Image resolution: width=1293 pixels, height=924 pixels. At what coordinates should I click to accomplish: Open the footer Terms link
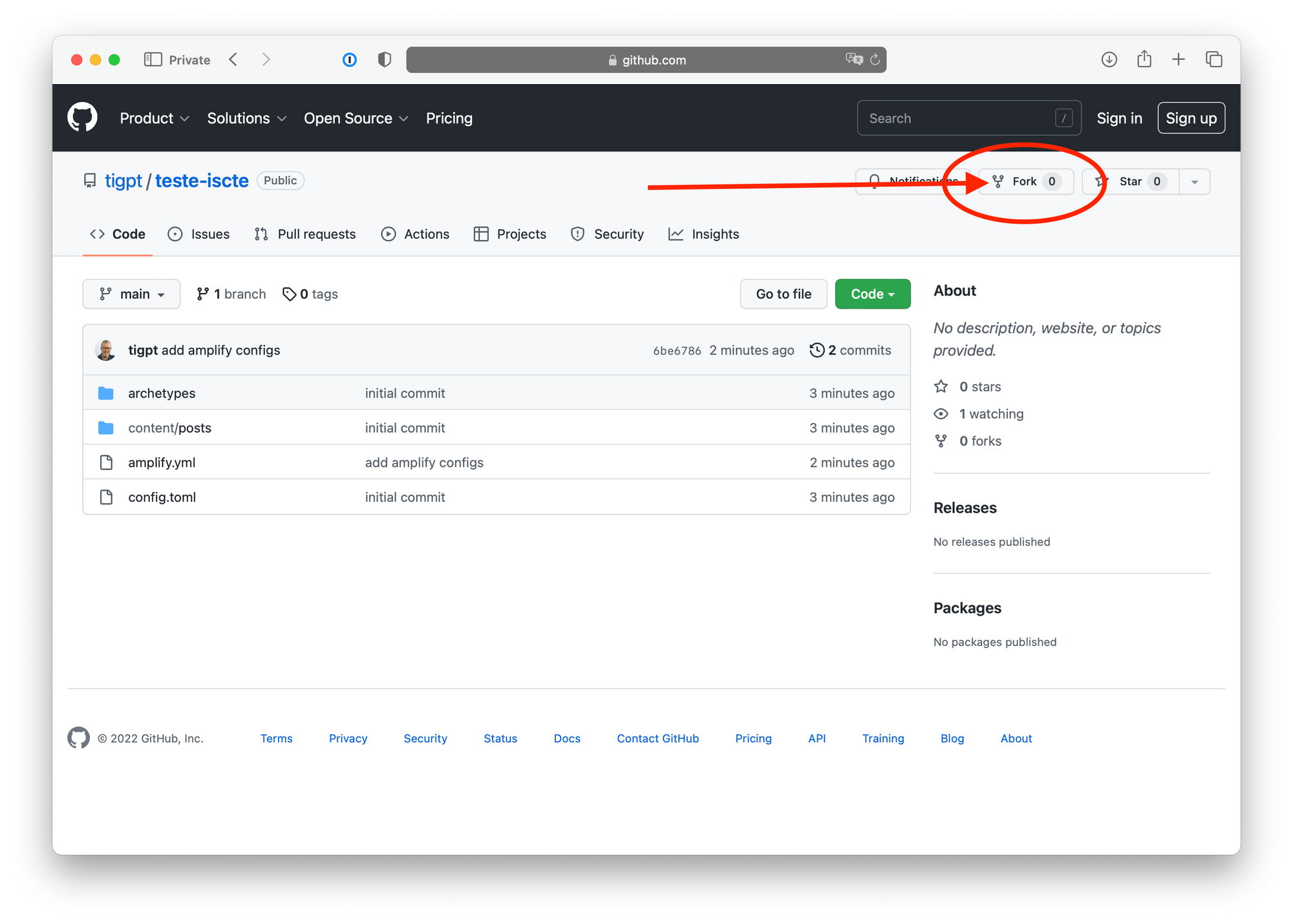[x=276, y=738]
